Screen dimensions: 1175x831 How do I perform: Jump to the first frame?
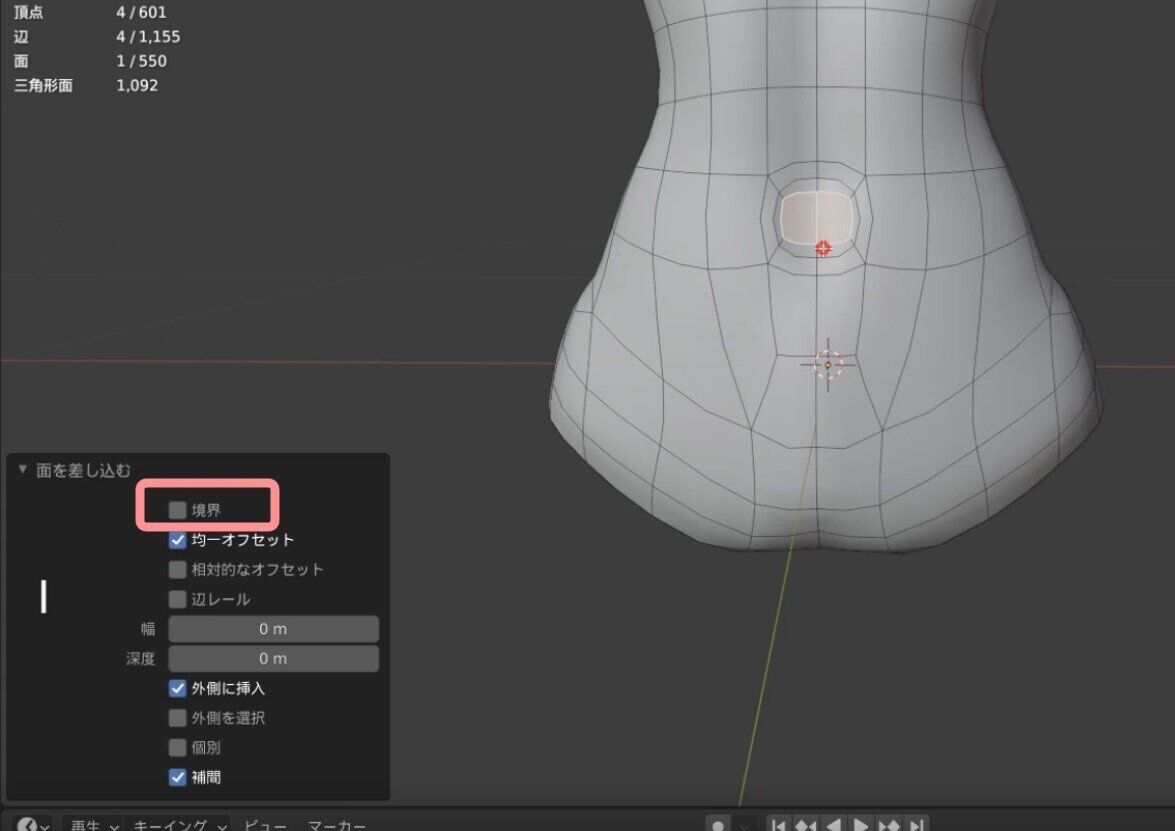(x=779, y=825)
